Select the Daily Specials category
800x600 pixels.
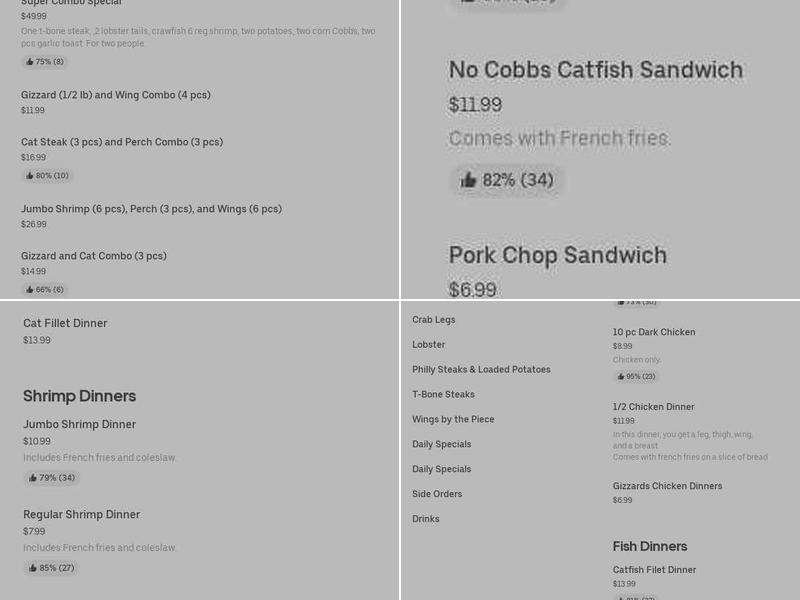point(441,444)
